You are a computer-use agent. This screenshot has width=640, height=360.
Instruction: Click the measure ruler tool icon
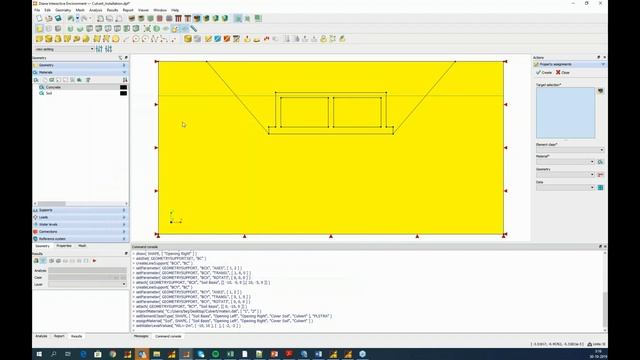click(193, 29)
